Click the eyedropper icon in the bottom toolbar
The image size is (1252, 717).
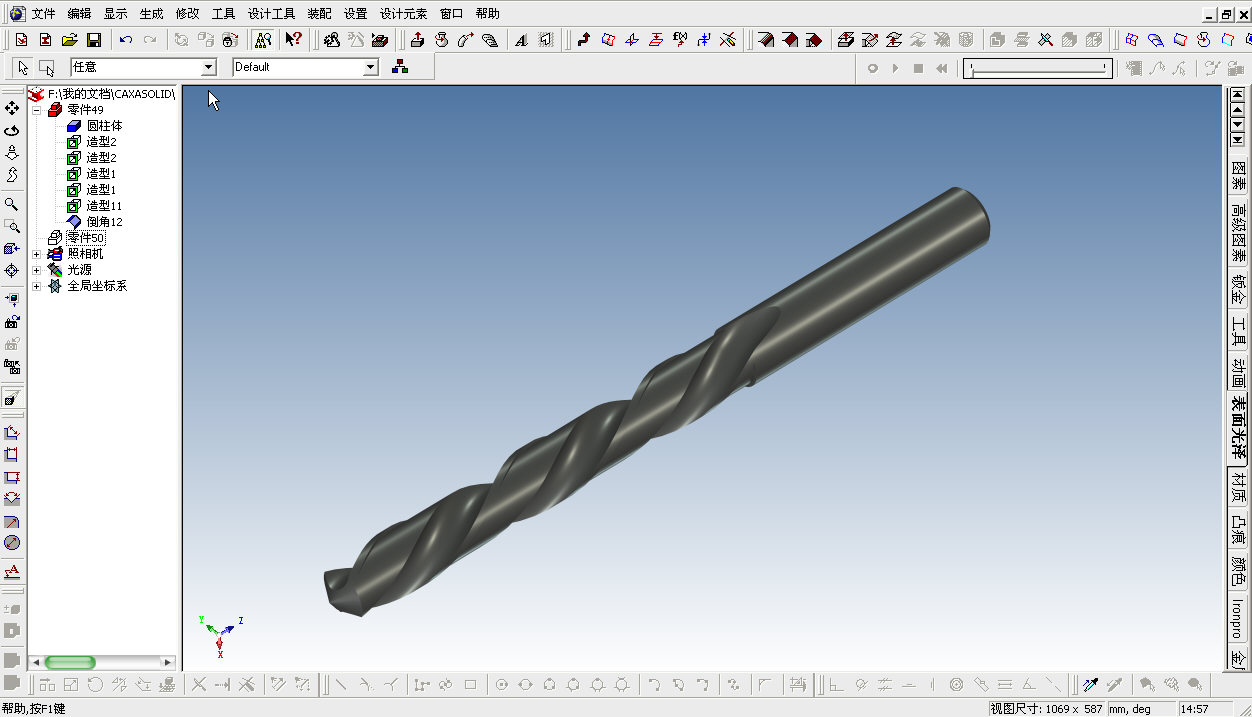pos(1090,685)
